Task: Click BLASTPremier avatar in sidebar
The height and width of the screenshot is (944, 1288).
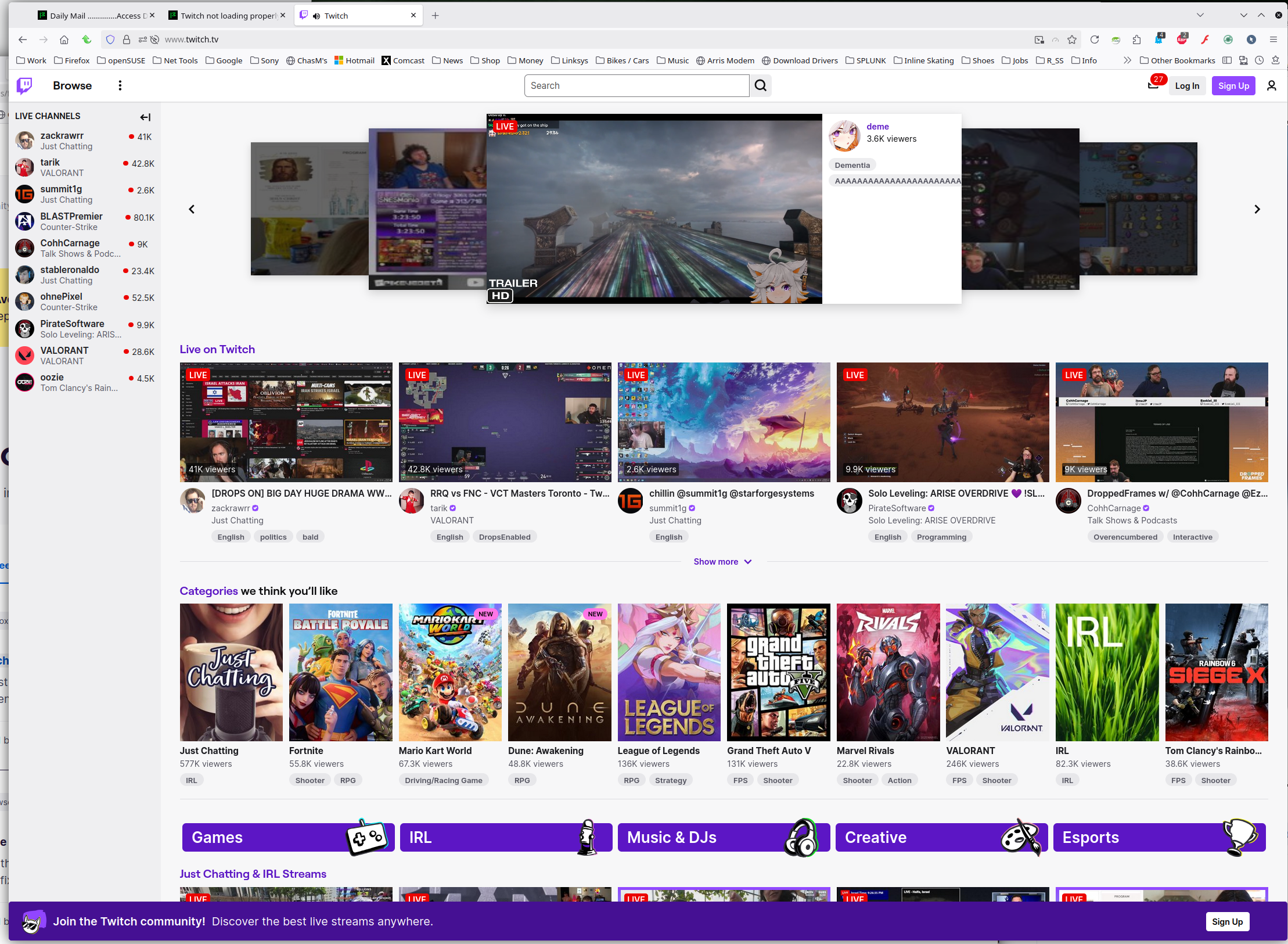Action: click(x=24, y=221)
